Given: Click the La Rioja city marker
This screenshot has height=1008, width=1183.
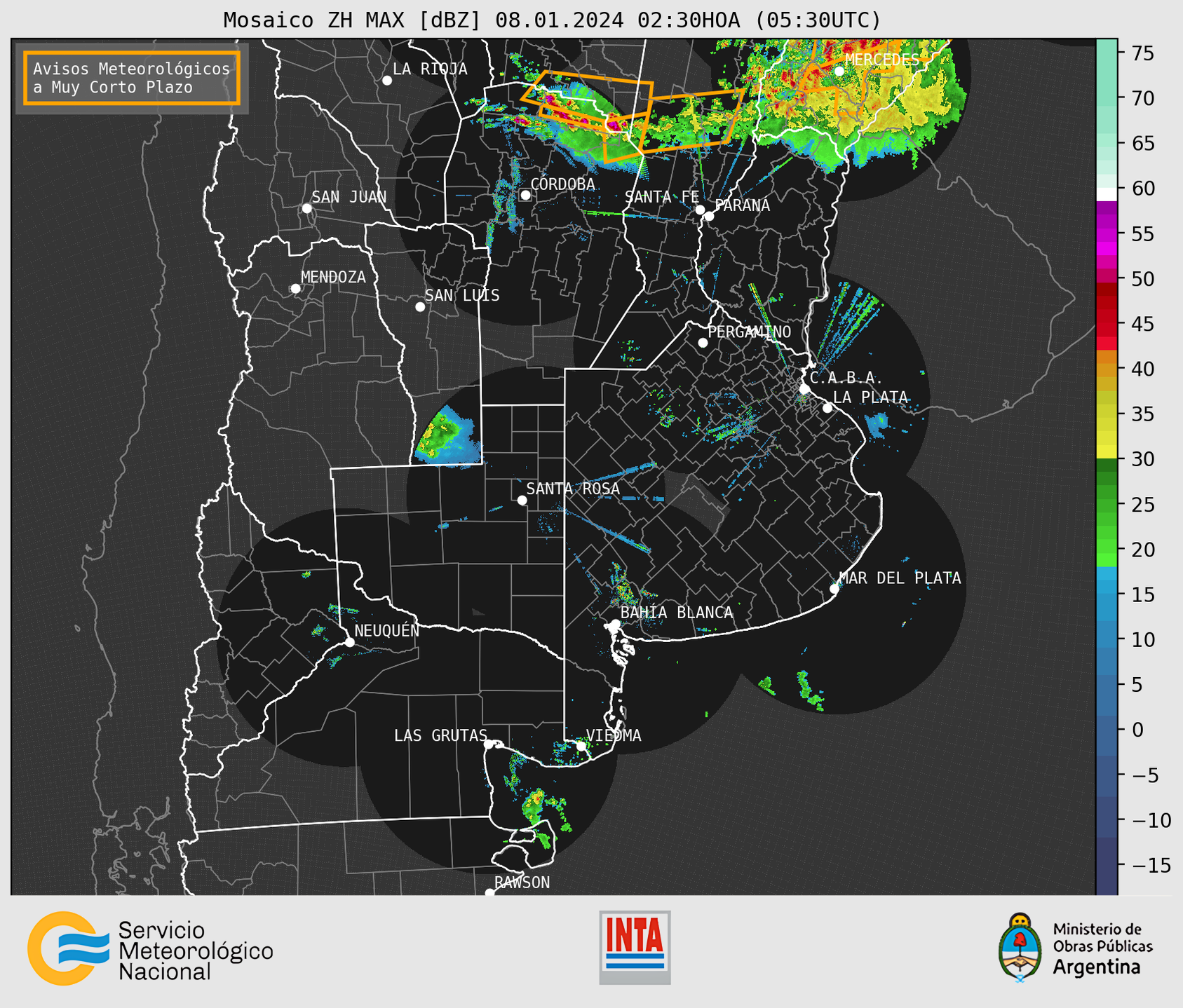Looking at the screenshot, I should click(x=387, y=81).
